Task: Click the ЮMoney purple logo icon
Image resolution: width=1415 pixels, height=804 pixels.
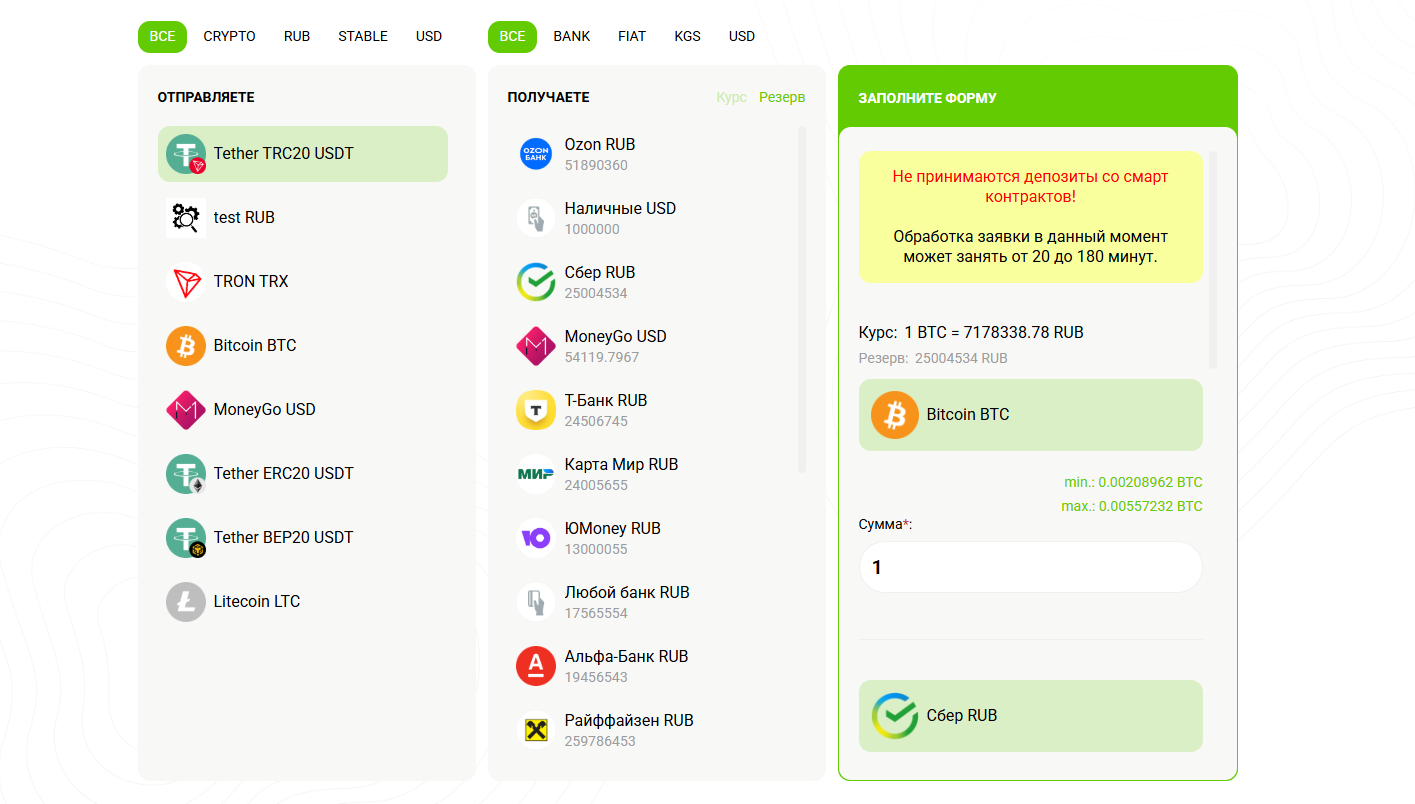Action: tap(536, 538)
